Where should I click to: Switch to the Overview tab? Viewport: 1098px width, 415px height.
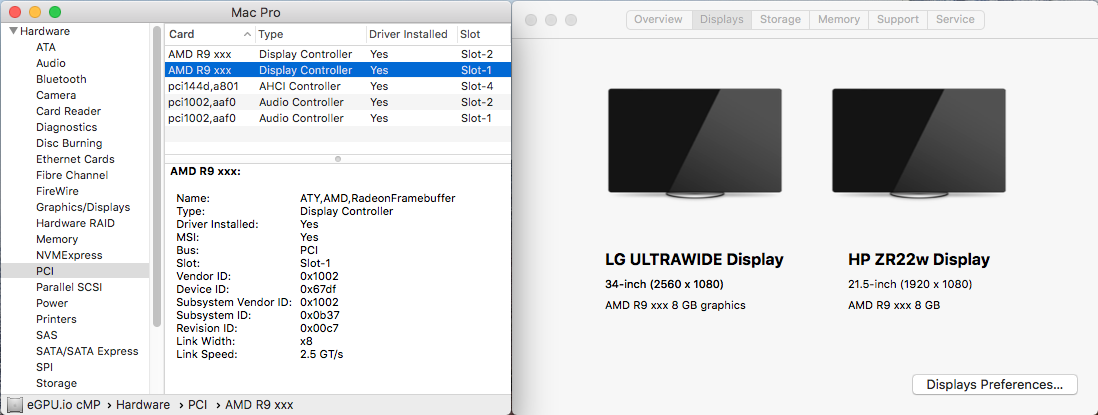click(x=658, y=20)
